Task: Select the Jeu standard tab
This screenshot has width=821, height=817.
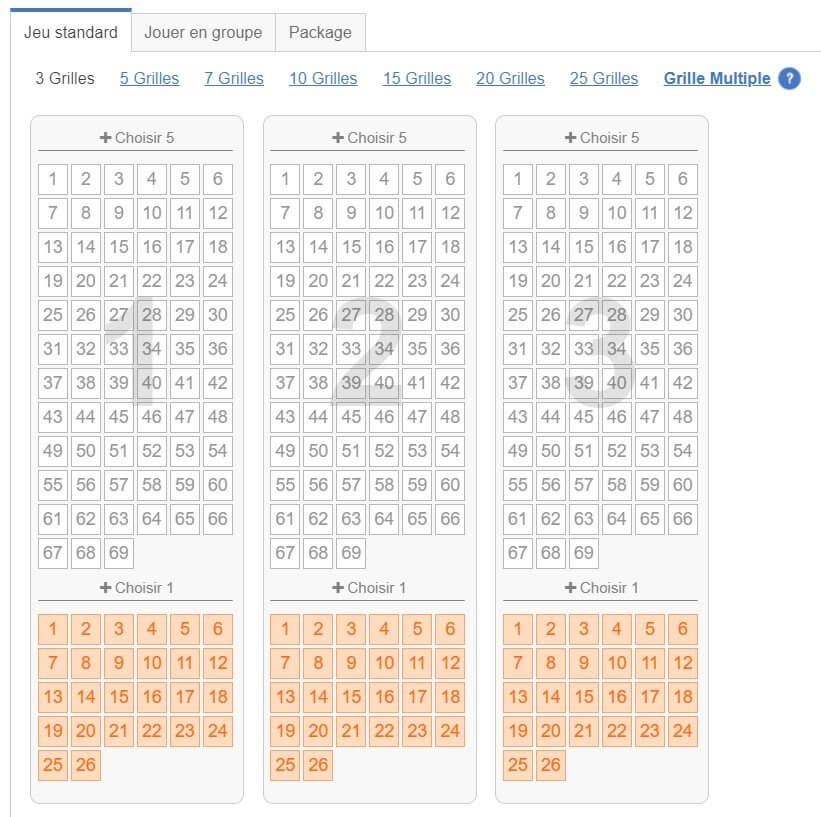Action: 71,32
